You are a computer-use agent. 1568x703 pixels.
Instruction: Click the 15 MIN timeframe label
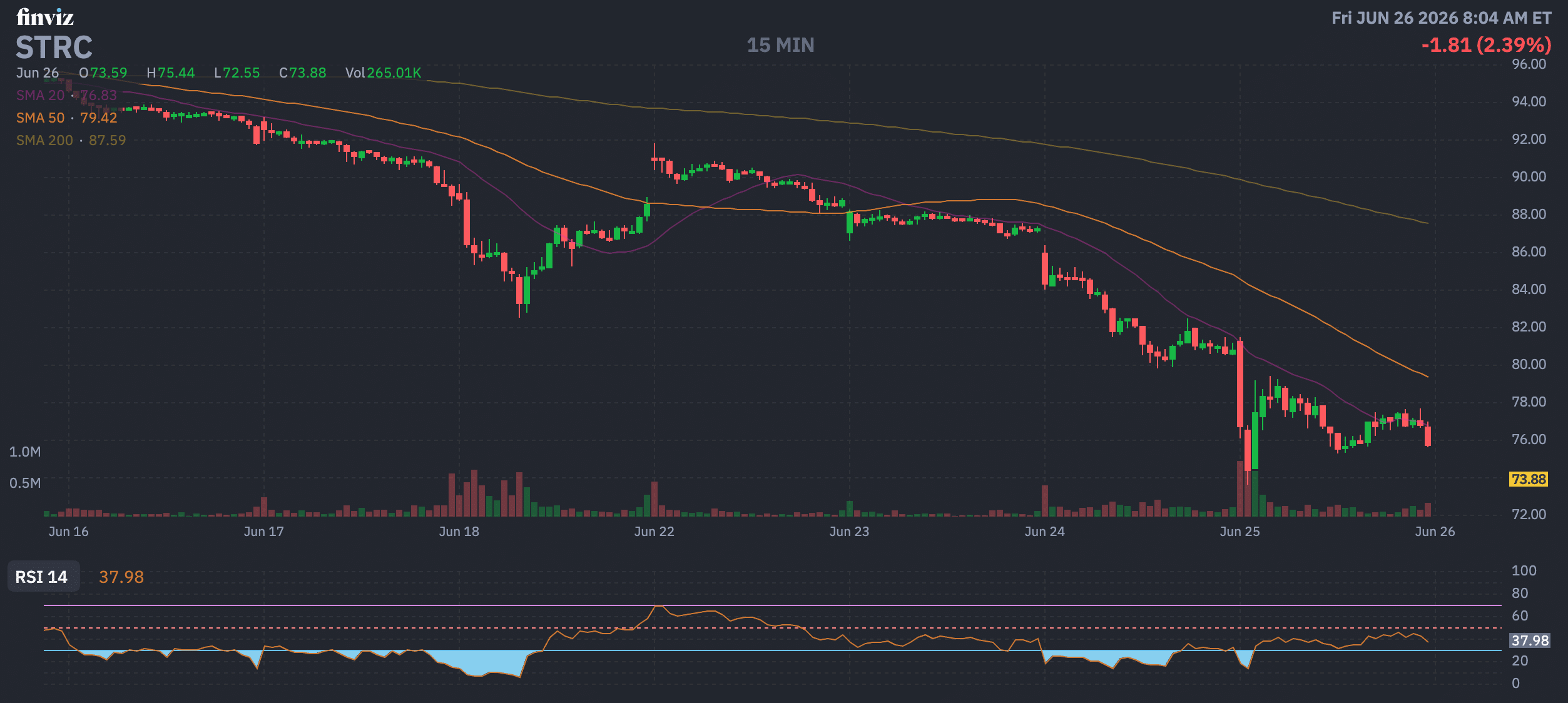[780, 45]
